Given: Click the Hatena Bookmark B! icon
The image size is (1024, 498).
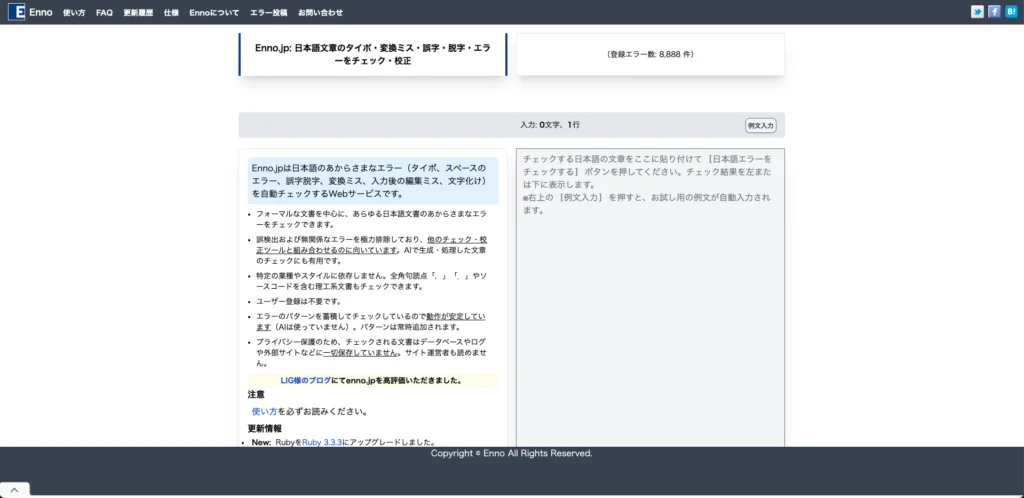Looking at the screenshot, I should coord(1011,12).
